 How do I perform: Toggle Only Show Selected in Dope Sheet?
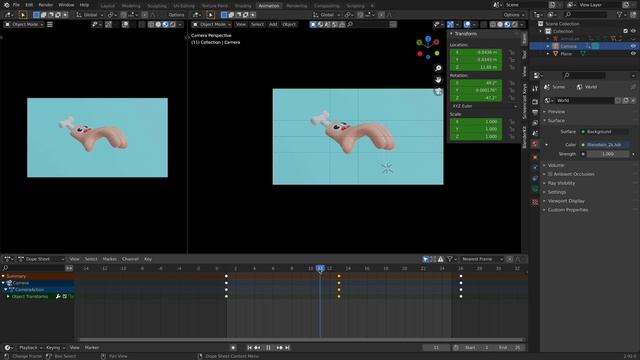click(425, 259)
